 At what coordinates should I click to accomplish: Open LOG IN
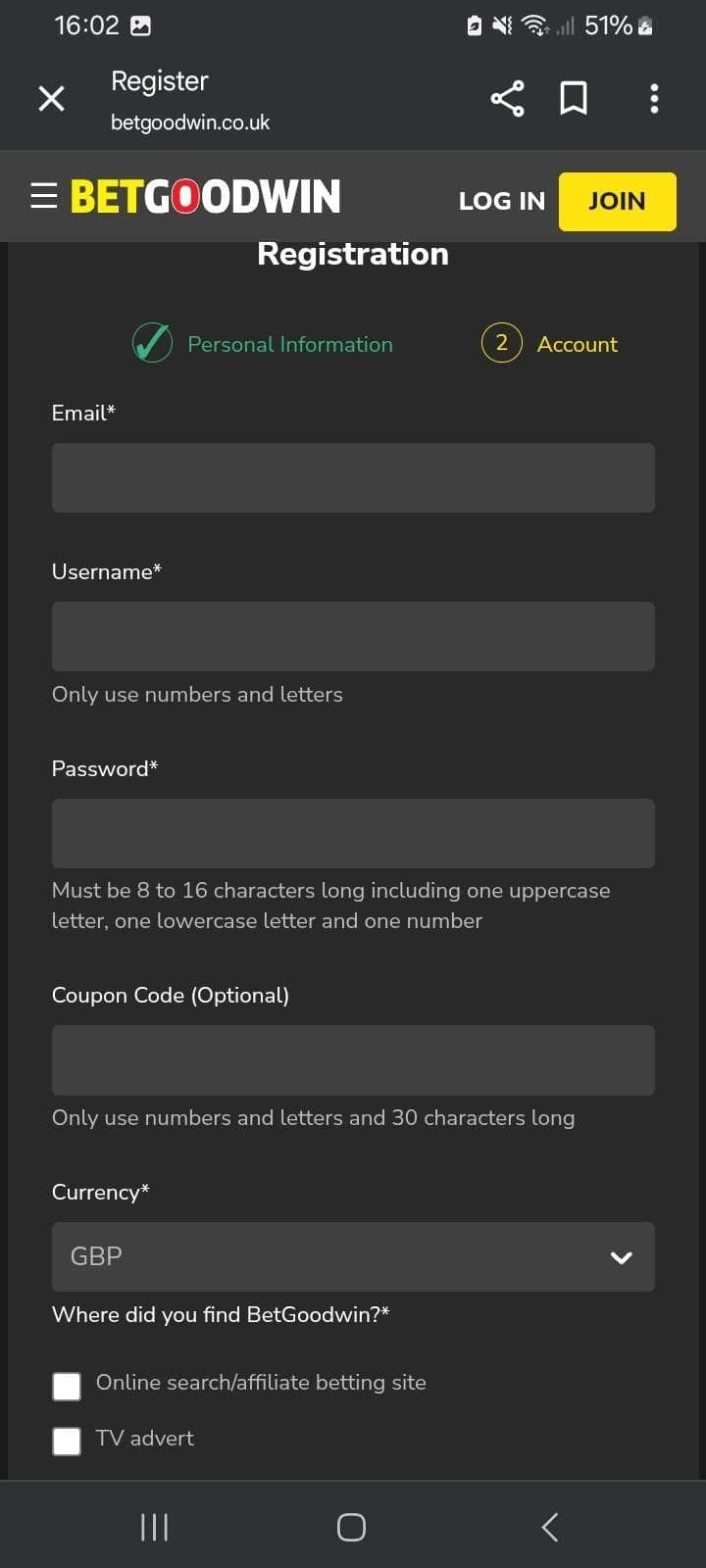point(501,200)
